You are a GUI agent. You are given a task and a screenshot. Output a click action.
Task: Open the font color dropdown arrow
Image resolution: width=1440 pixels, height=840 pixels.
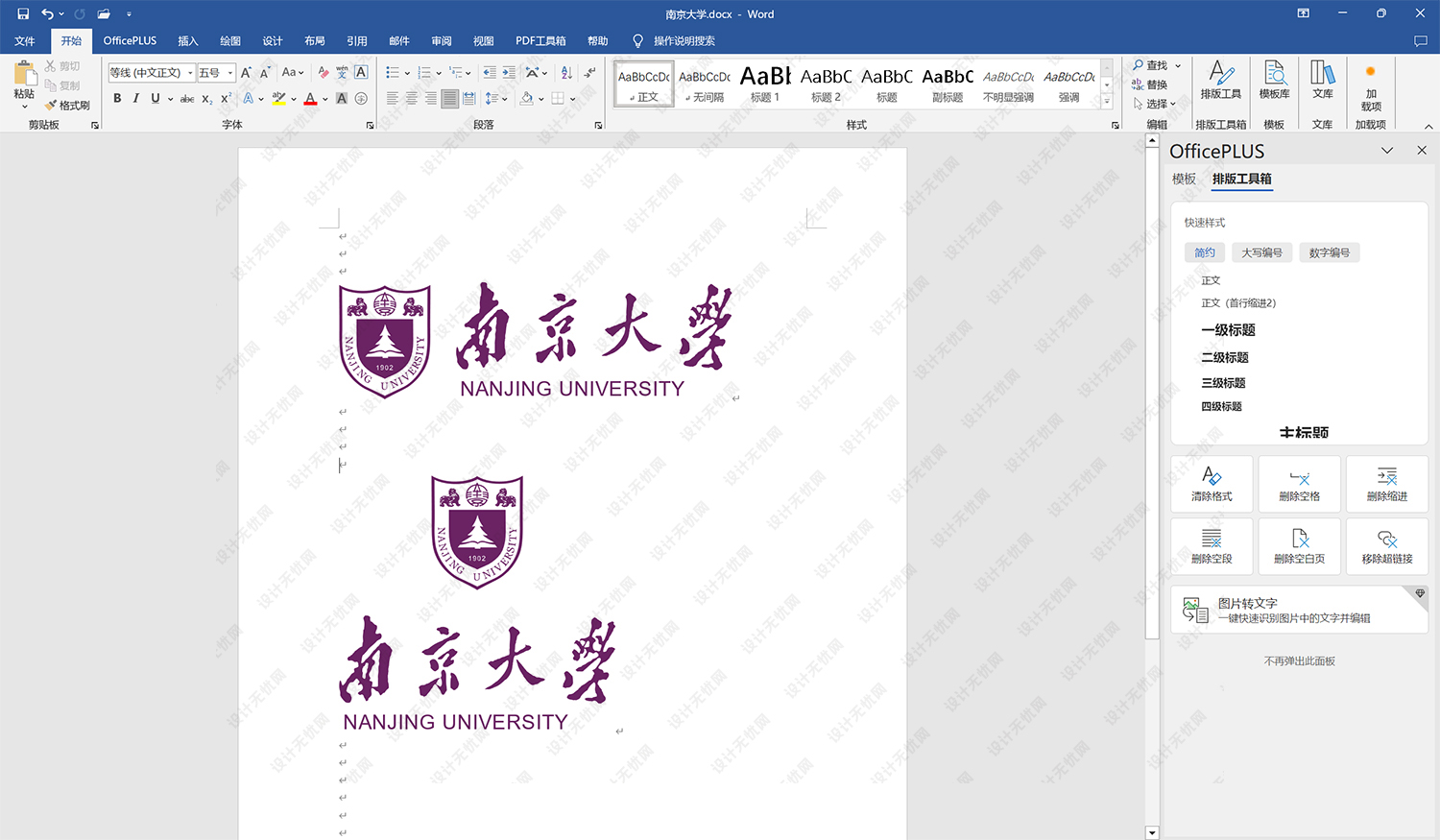tap(324, 98)
